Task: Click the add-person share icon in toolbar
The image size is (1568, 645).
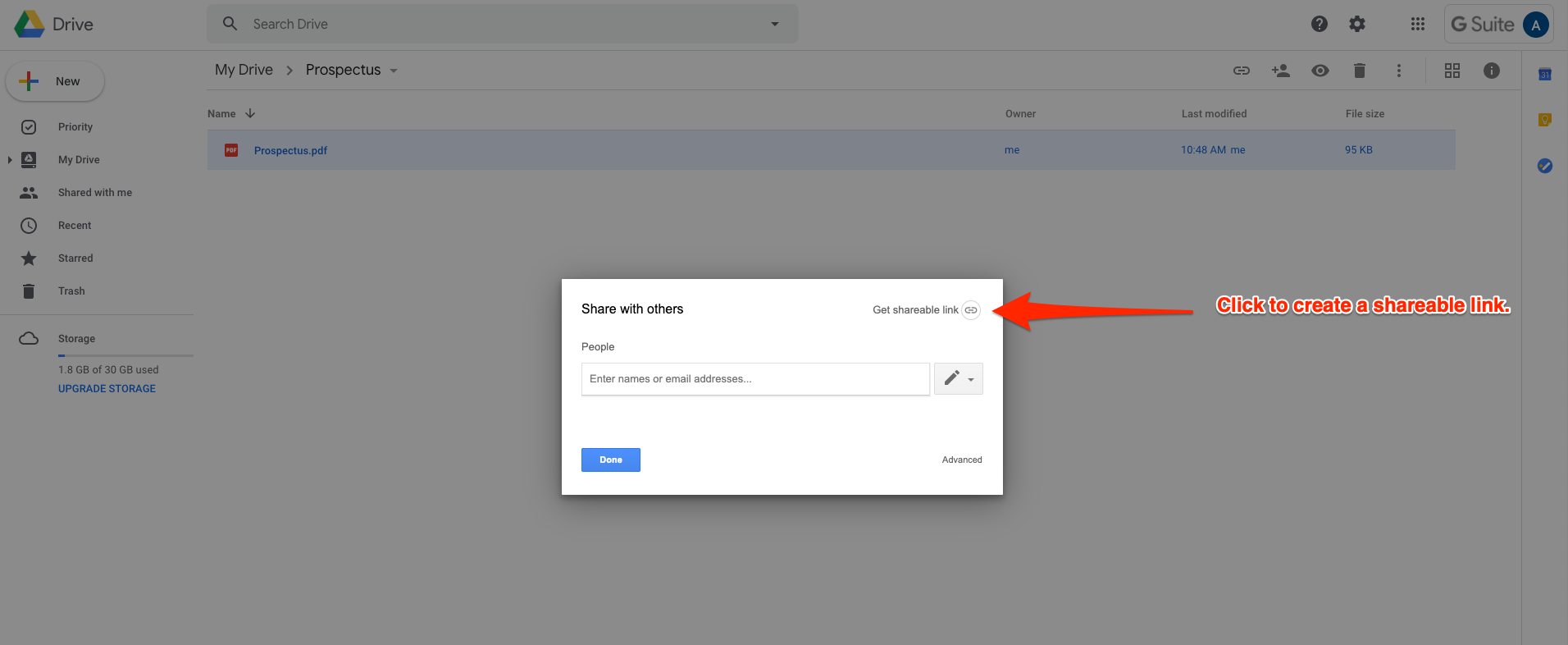Action: pyautogui.click(x=1281, y=71)
